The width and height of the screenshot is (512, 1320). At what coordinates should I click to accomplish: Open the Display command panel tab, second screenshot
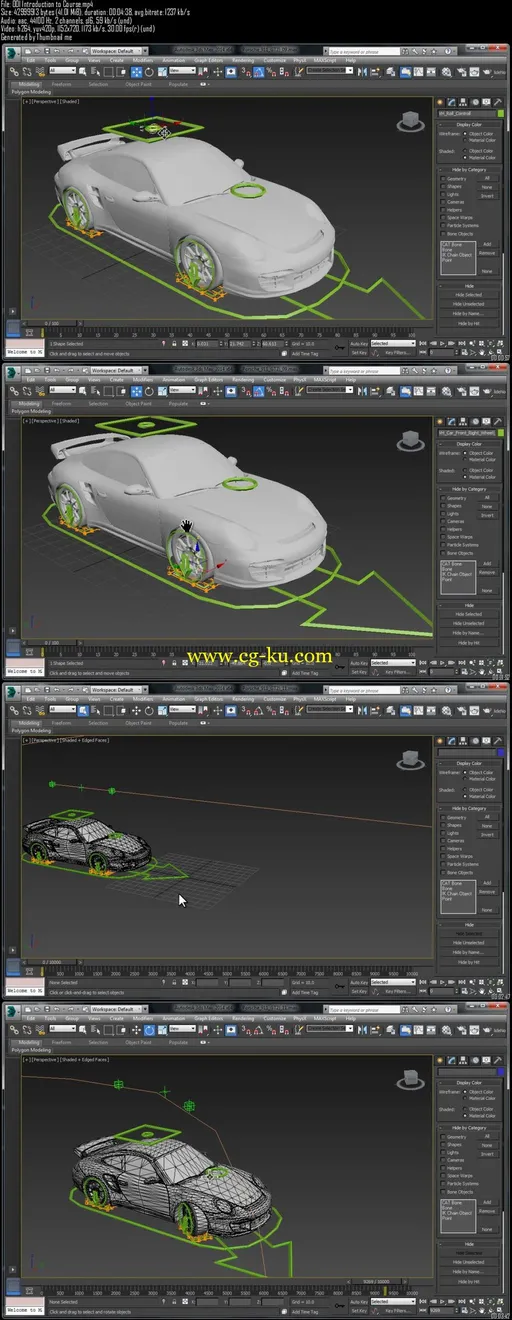484,423
